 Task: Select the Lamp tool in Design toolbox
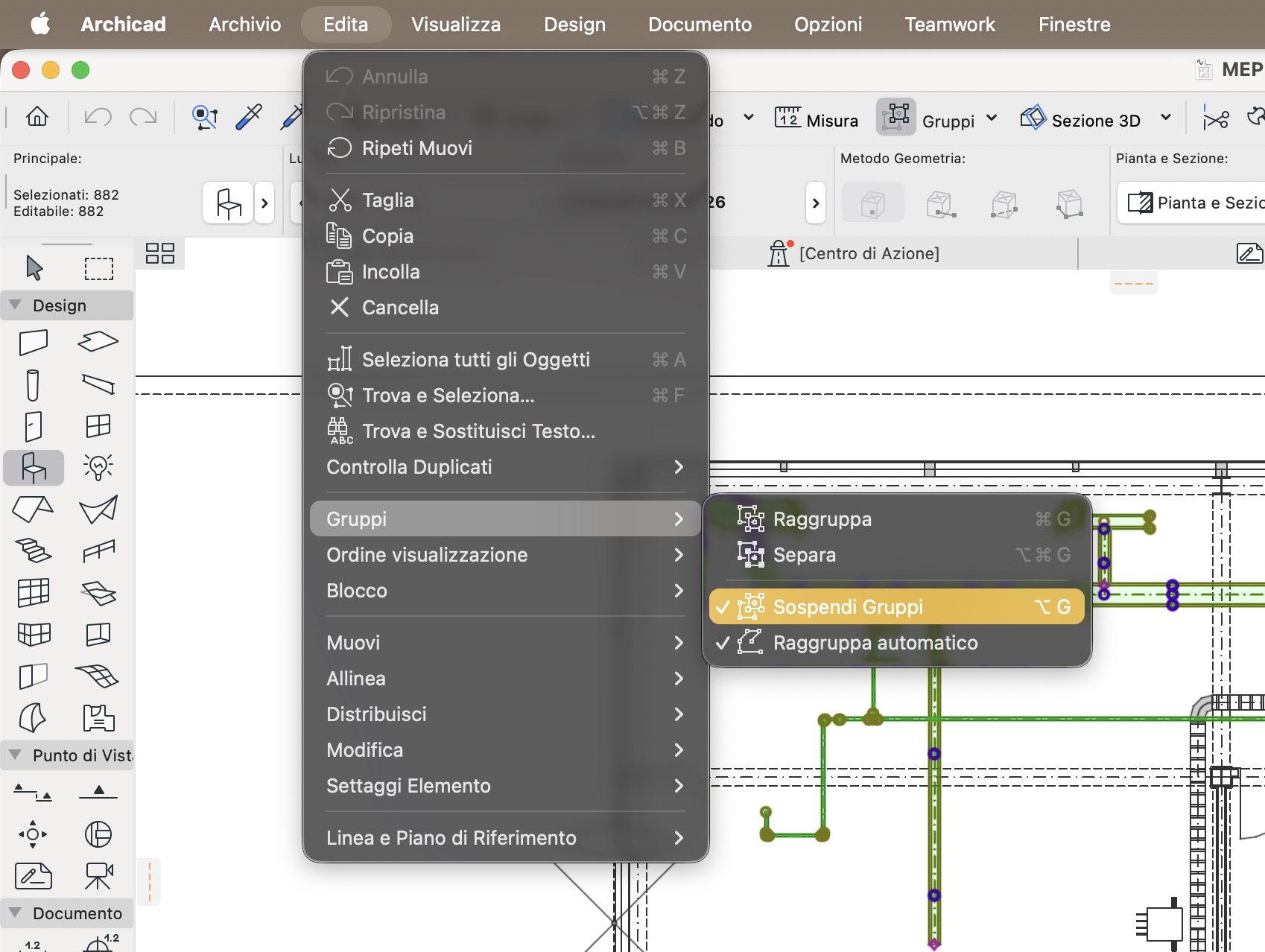click(98, 467)
